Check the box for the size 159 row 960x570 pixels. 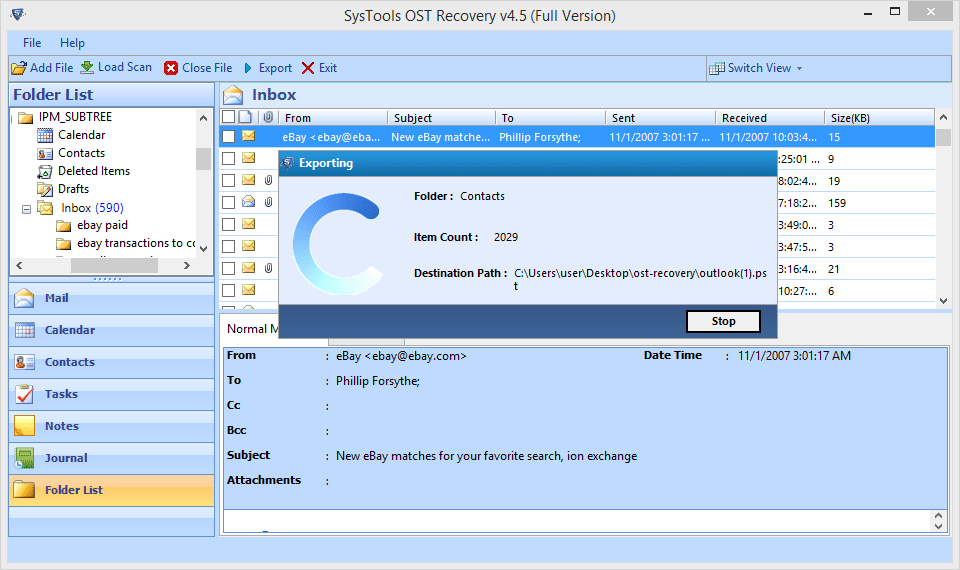coord(228,203)
